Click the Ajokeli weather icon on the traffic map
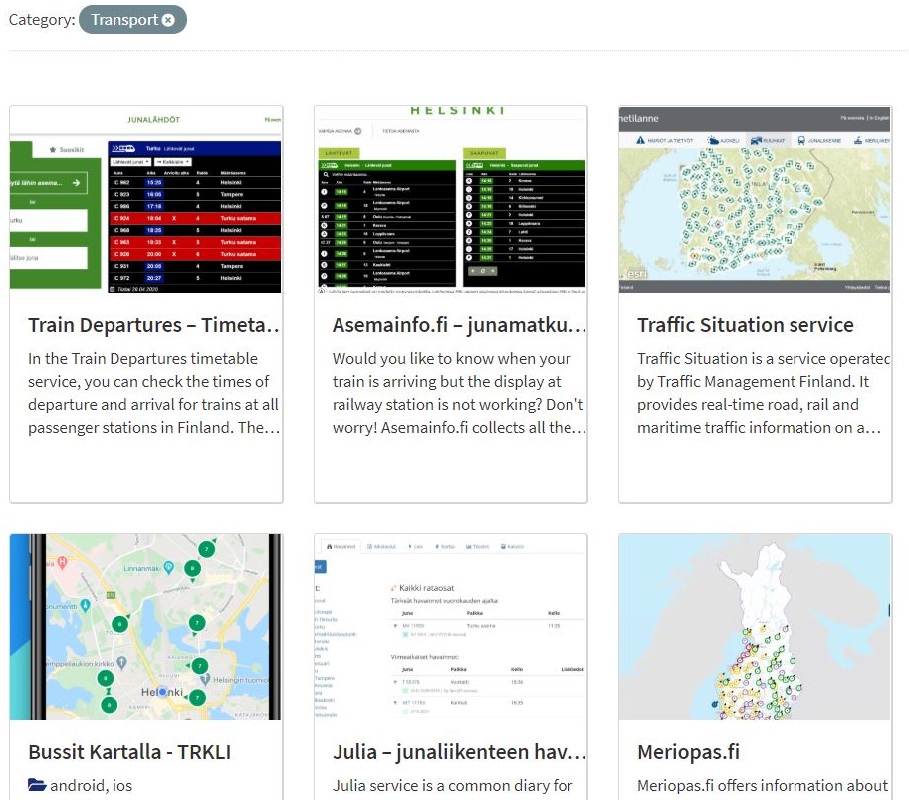Screen dimensions: 909x800 pyautogui.click(x=711, y=140)
